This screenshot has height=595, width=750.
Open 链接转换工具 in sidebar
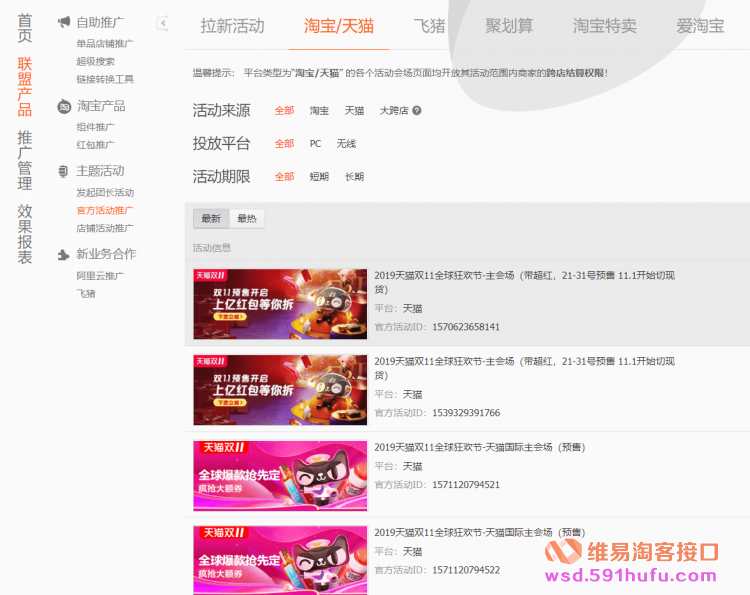[105, 79]
